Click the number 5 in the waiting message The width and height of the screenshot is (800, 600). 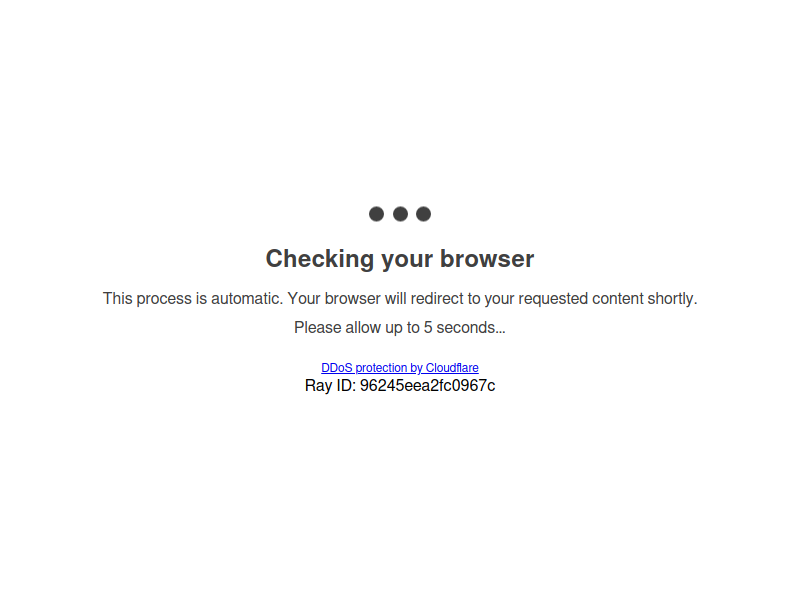428,328
